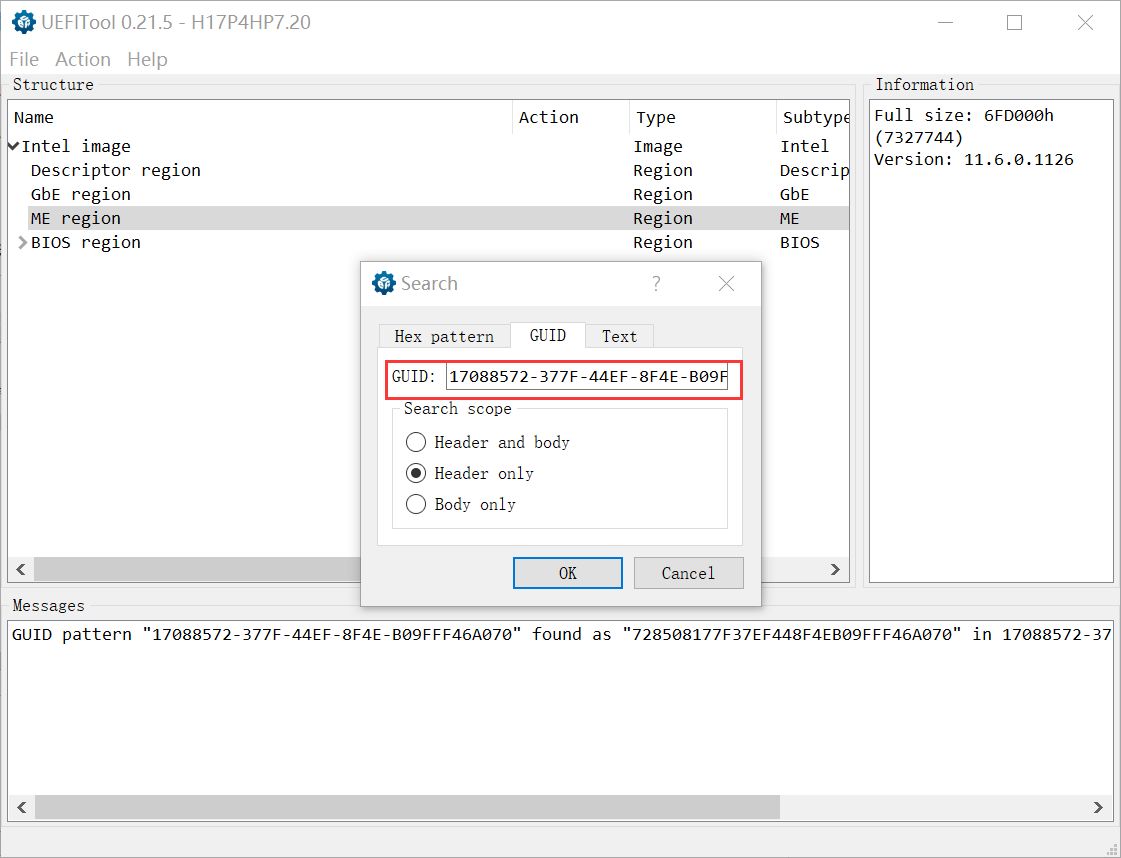
Task: Close the Search dialog
Action: (726, 284)
